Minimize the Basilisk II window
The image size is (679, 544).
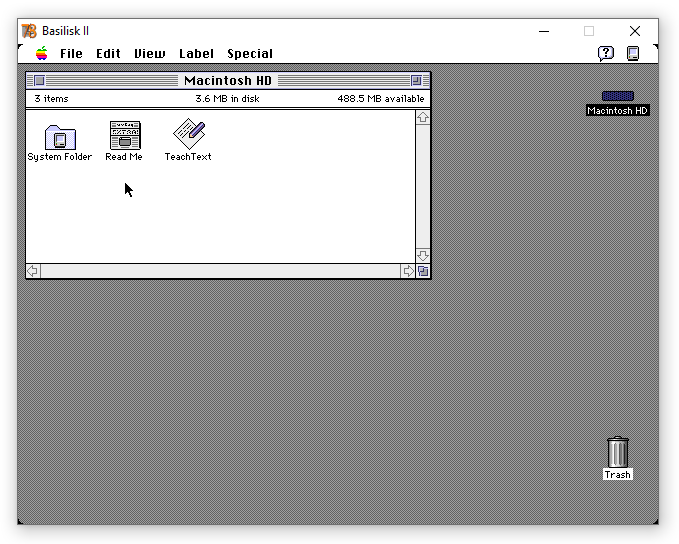tap(544, 31)
